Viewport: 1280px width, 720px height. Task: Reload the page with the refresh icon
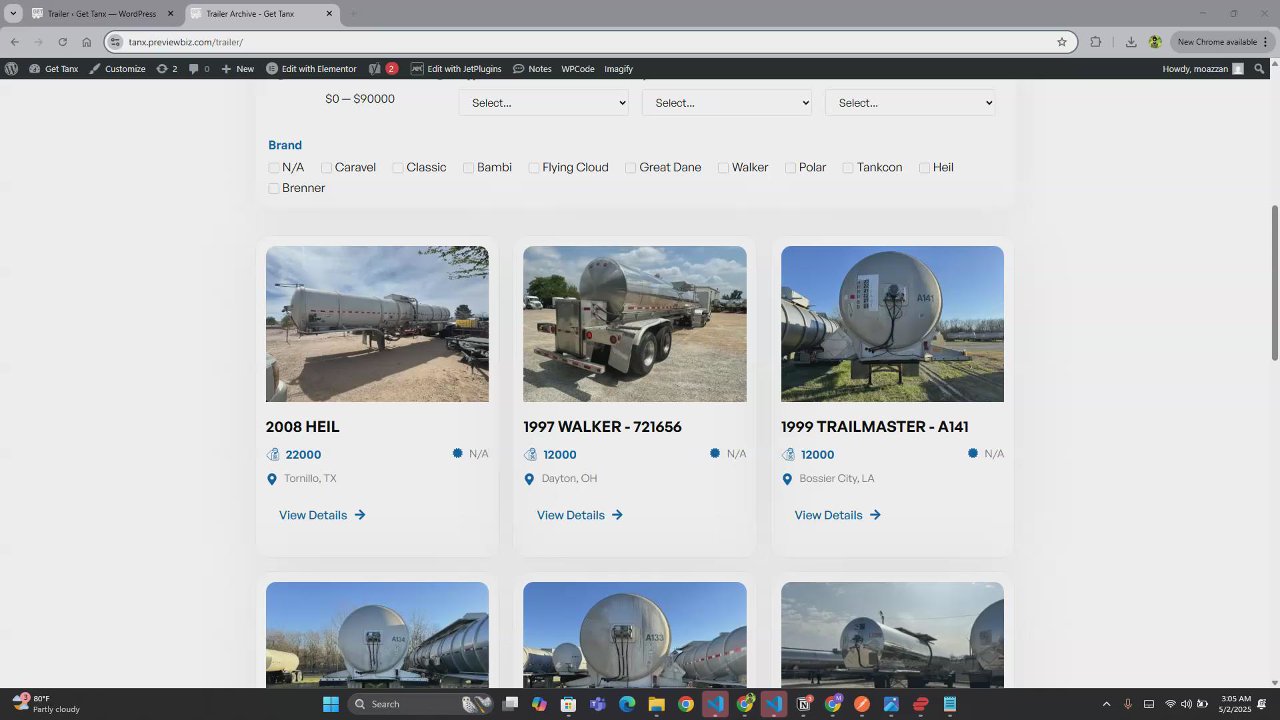pos(62,42)
